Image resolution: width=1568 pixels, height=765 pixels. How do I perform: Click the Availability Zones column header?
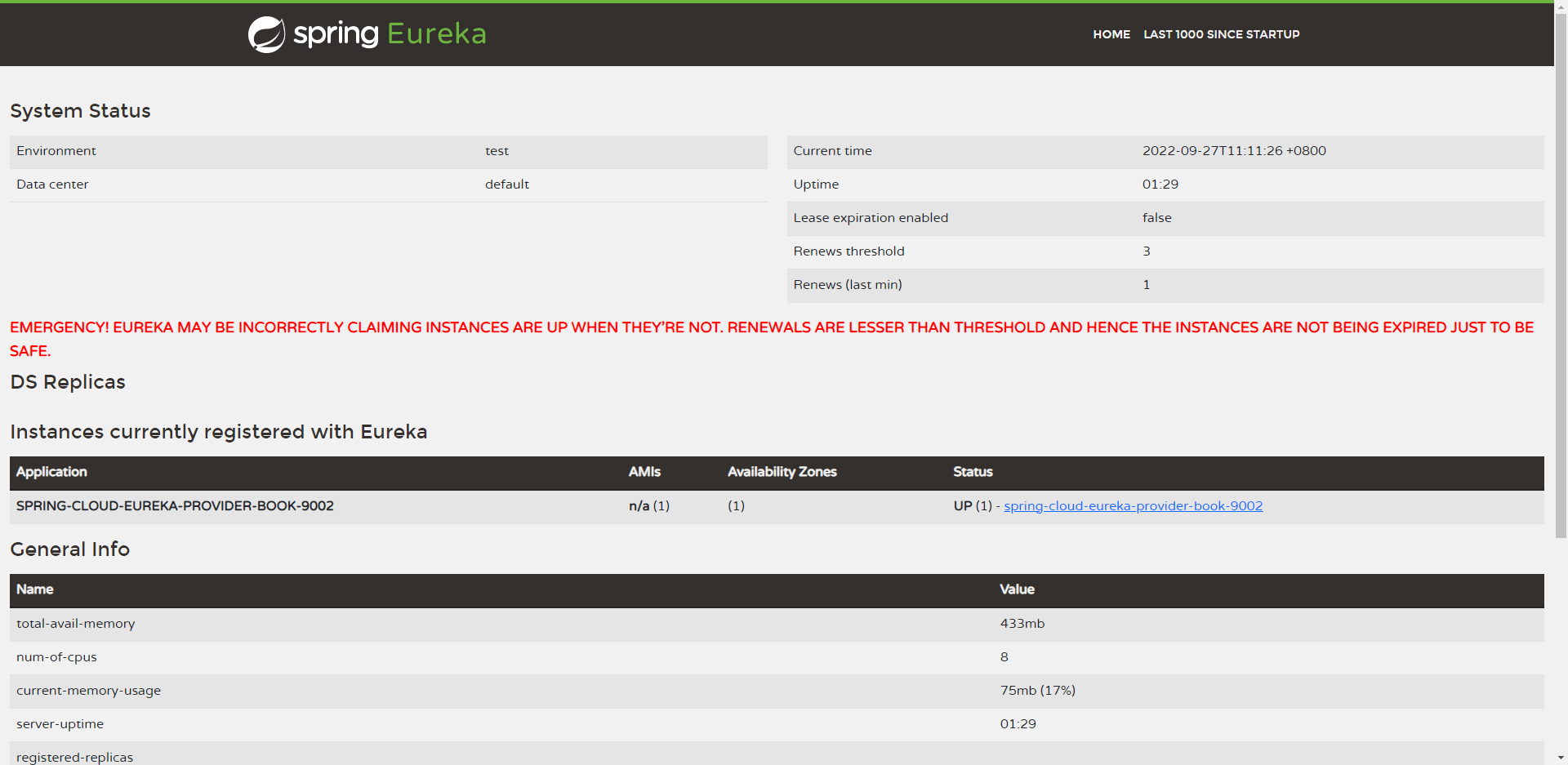(x=782, y=472)
